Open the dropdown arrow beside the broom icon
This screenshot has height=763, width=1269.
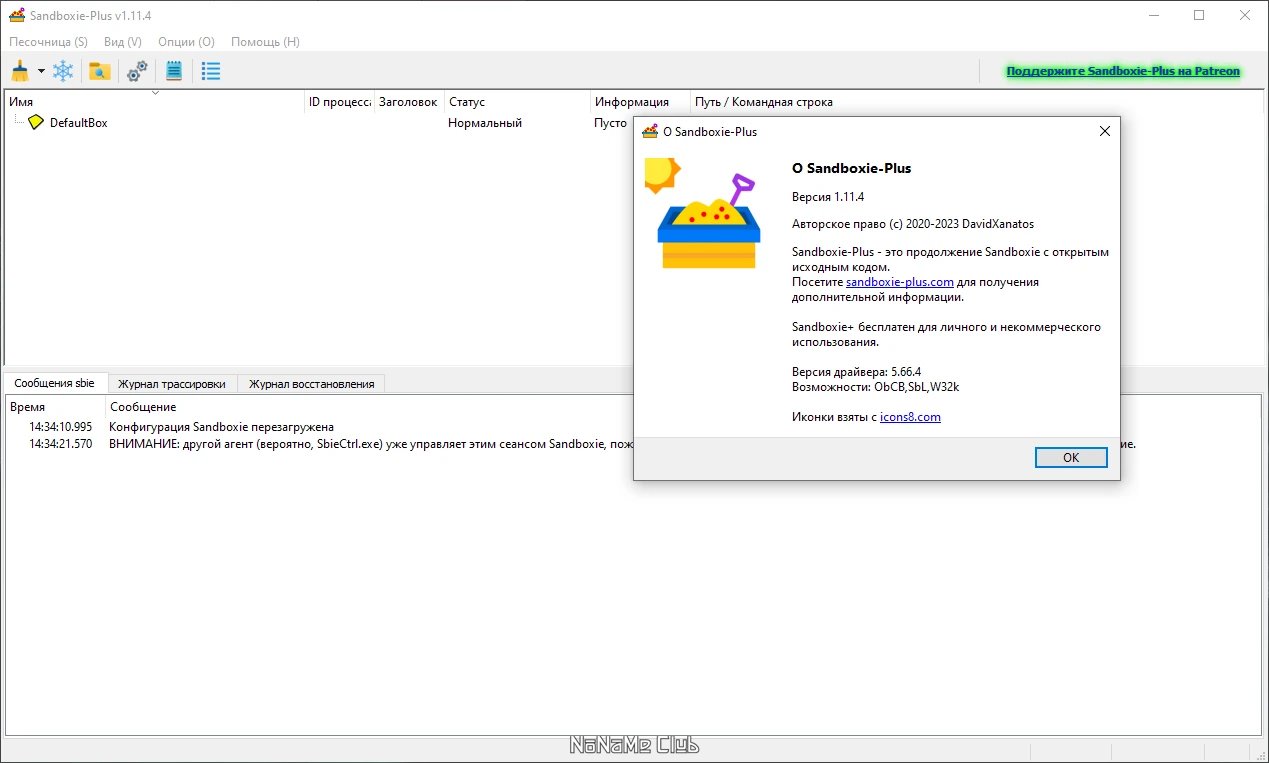(x=41, y=72)
